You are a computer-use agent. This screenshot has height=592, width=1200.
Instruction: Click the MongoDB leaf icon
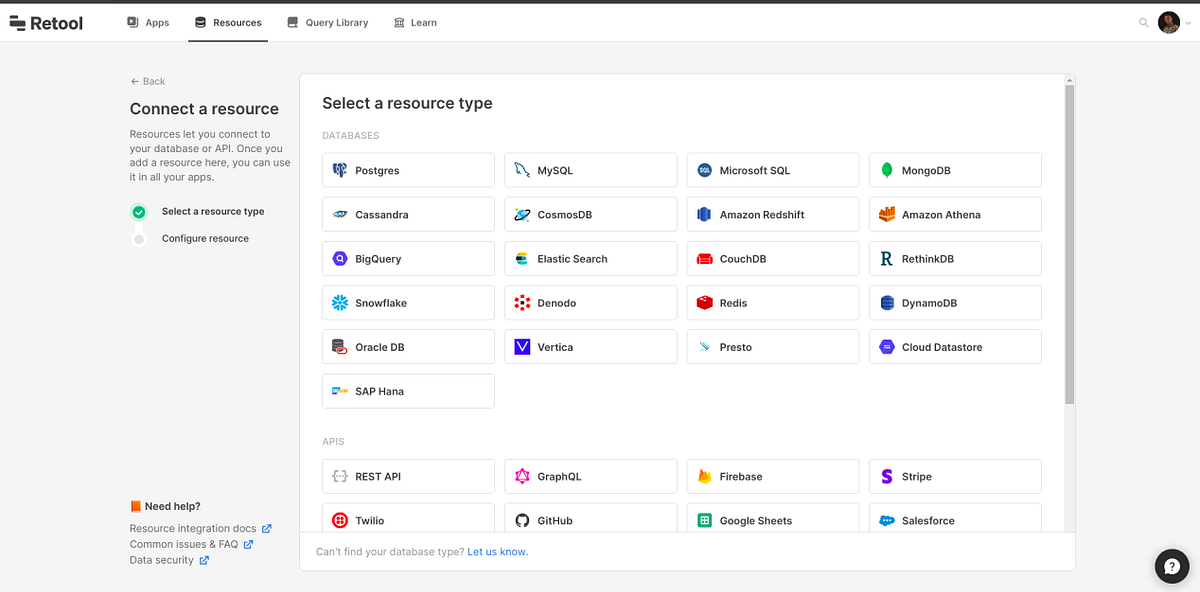[x=886, y=171]
